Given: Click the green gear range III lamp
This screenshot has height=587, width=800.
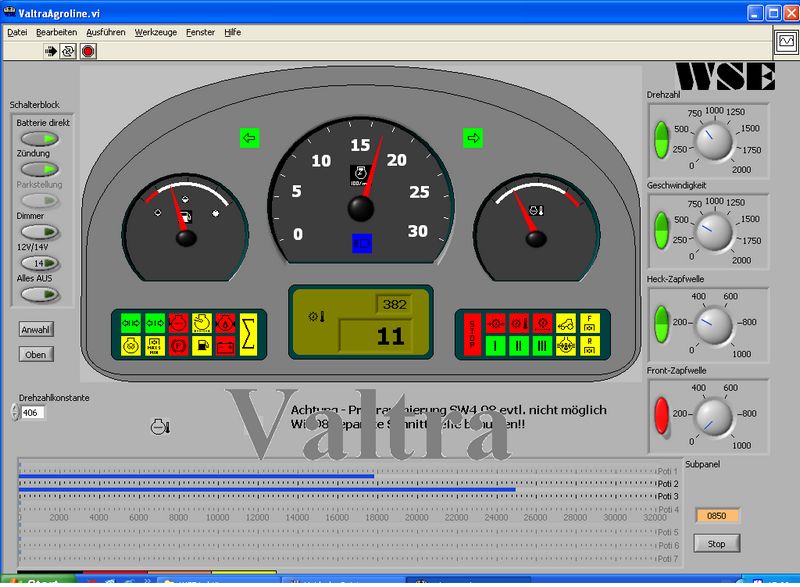Looking at the screenshot, I should pos(542,346).
